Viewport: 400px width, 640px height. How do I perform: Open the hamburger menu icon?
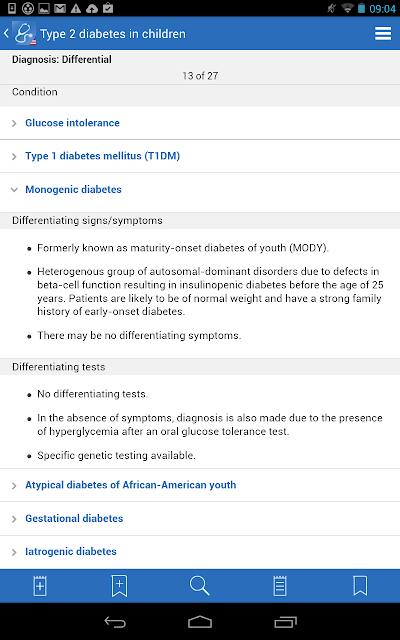(383, 33)
